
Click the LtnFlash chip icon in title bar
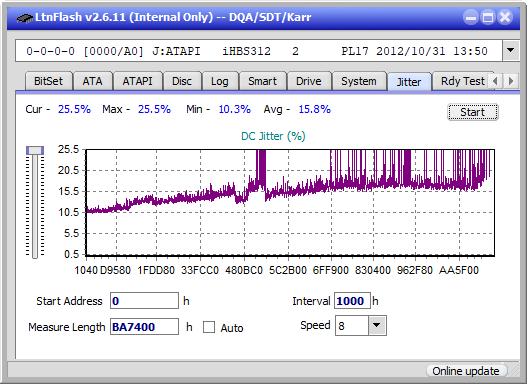(25, 17)
